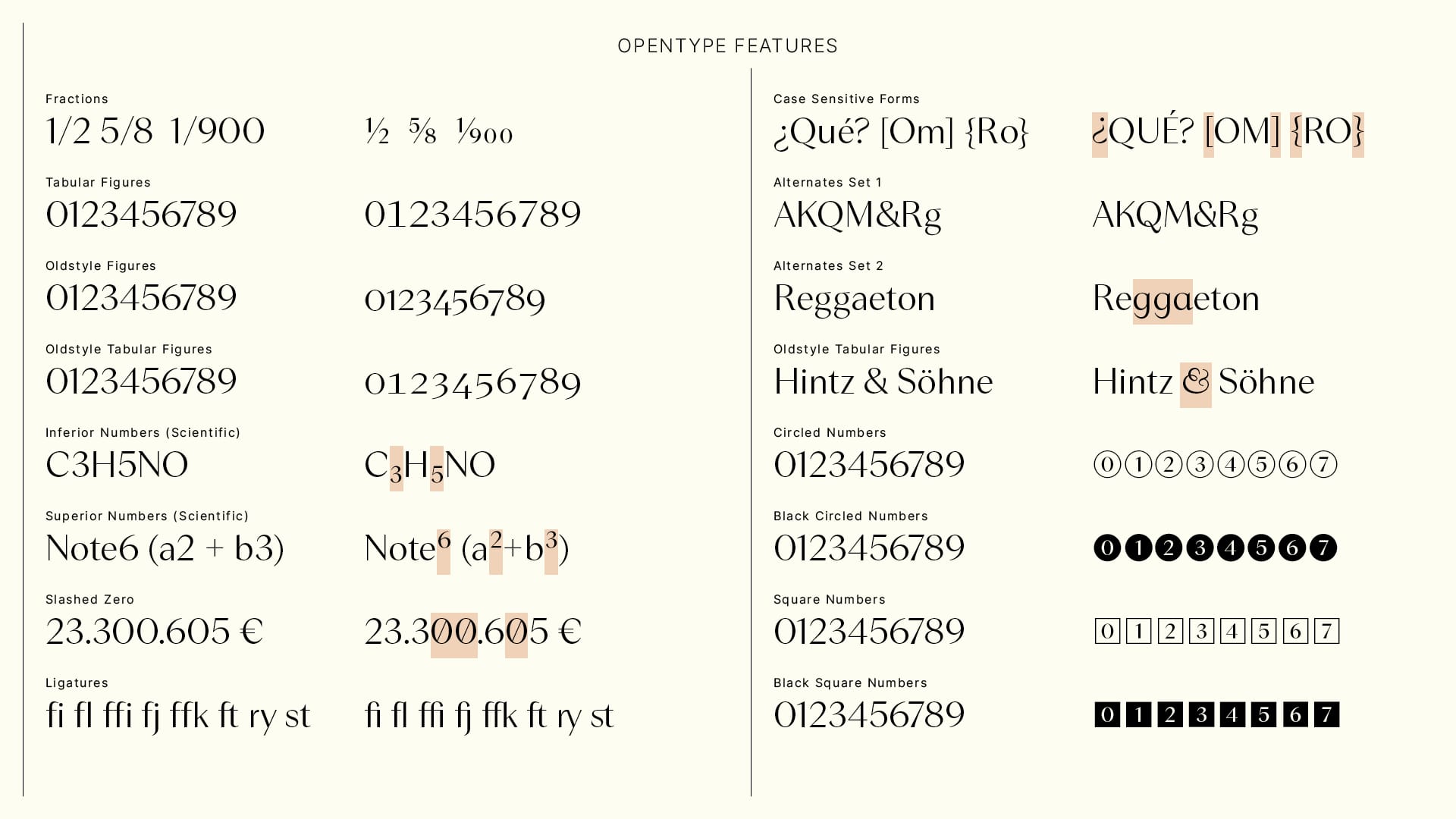The image size is (1456, 819).
Task: Click the outlined square number 2
Action: point(1170,631)
